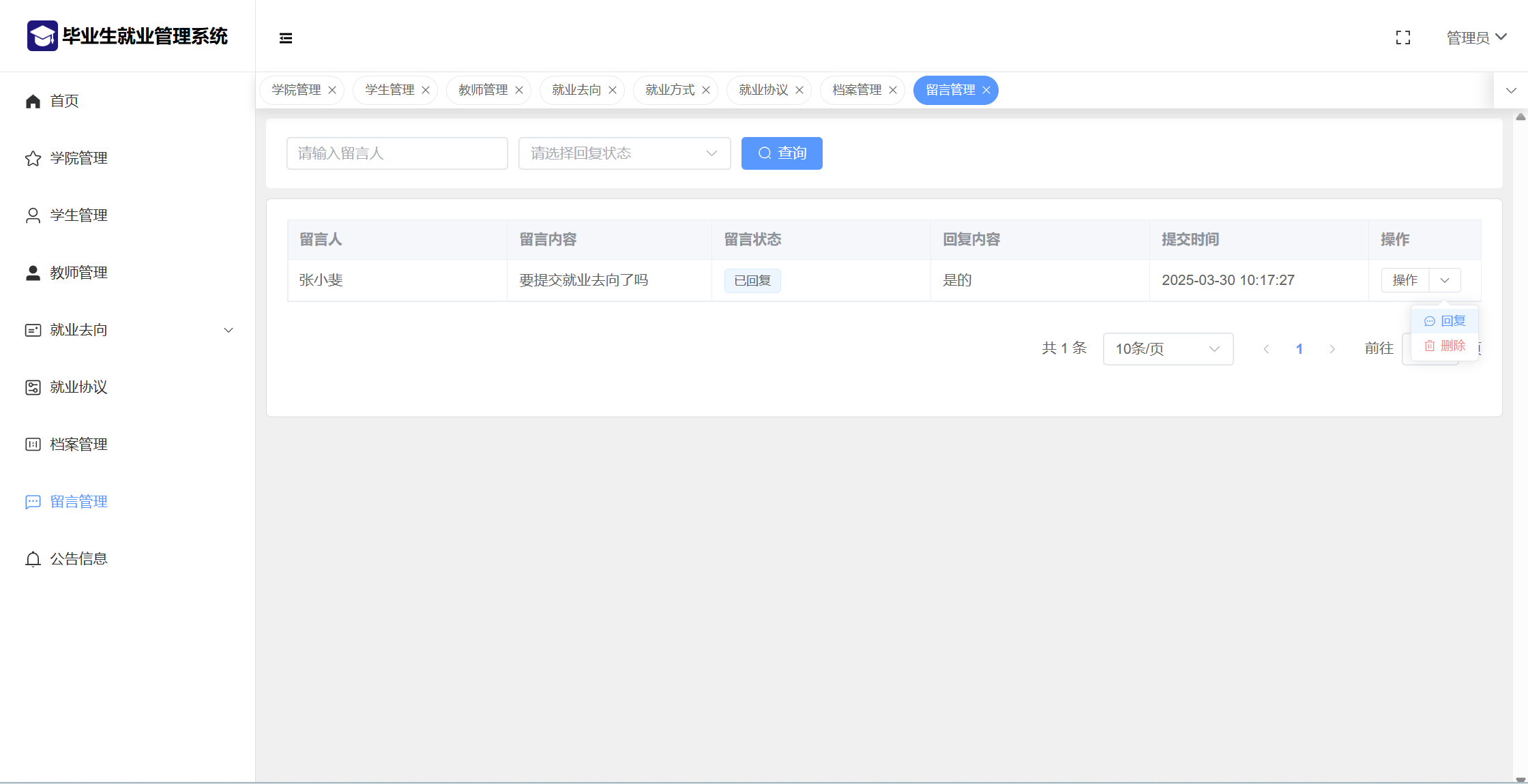1528x784 pixels.
Task: Close the active 留言管理 tab
Action: pos(986,90)
